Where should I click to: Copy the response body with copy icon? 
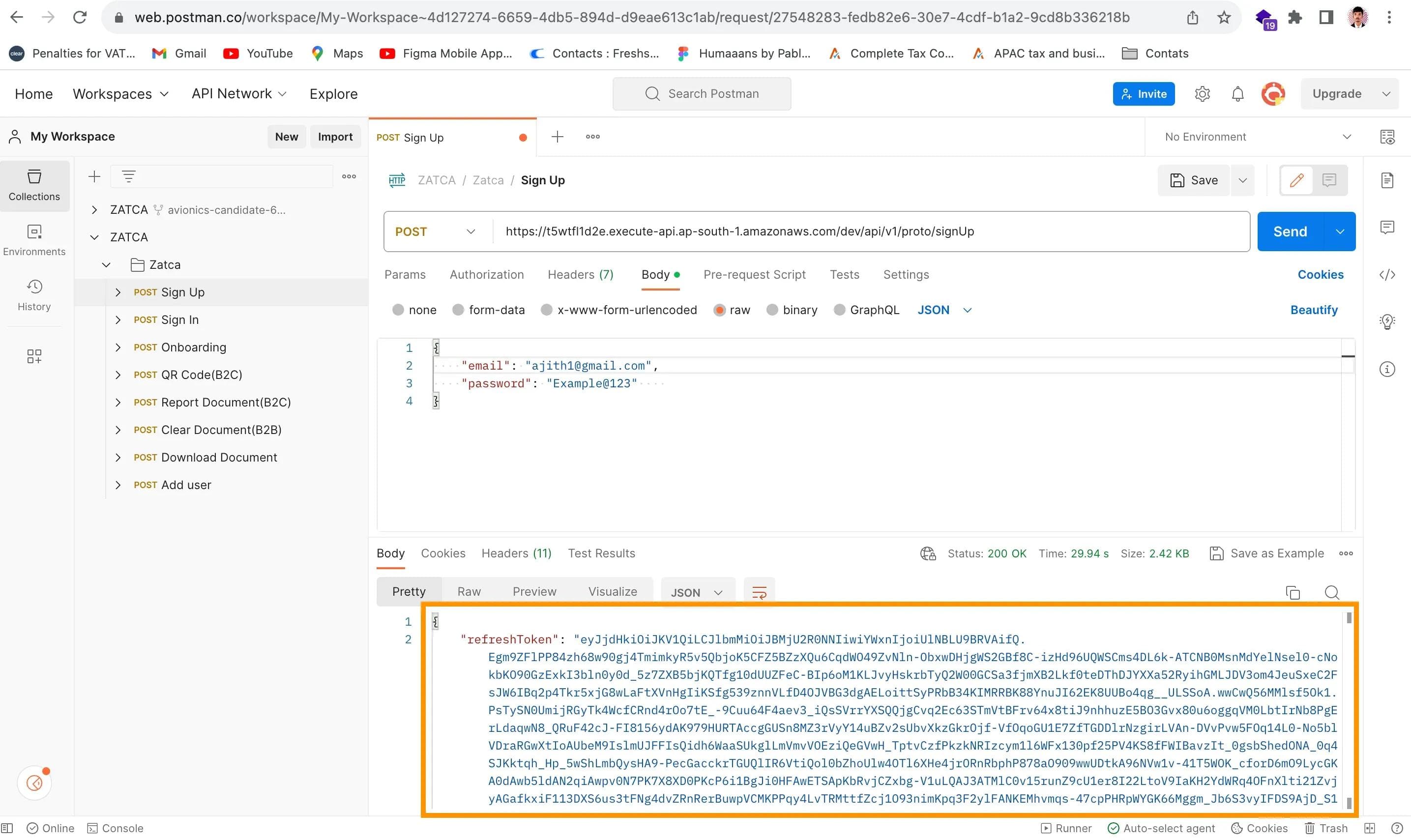(x=1293, y=593)
